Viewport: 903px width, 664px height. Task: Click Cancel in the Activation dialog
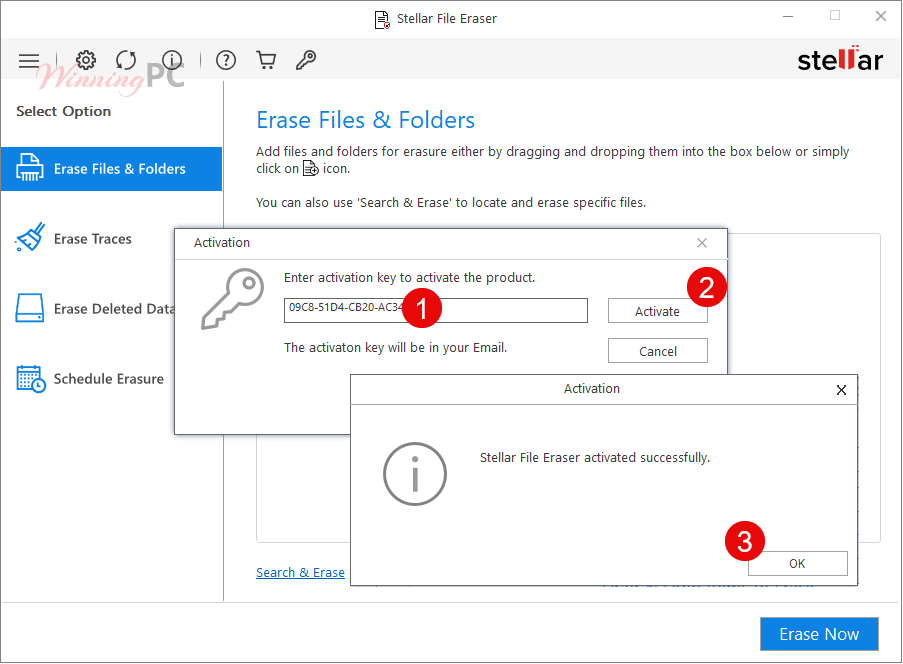[658, 351]
